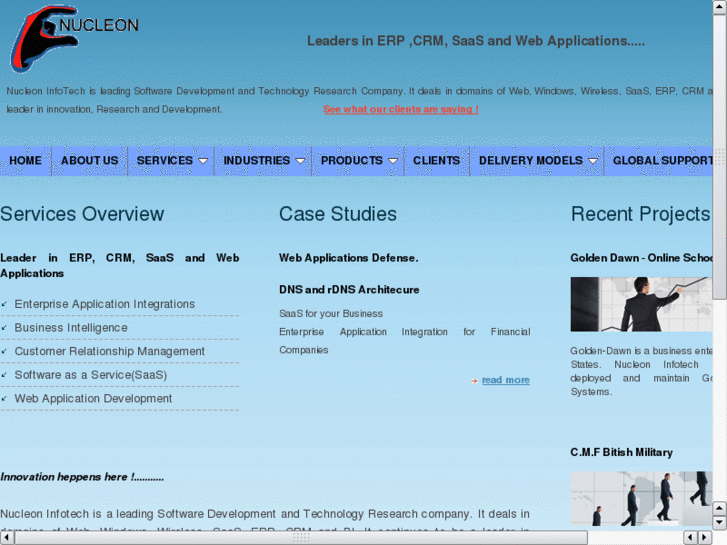Click 'Innovation heppens here' text
This screenshot has height=545, width=727.
(x=82, y=477)
